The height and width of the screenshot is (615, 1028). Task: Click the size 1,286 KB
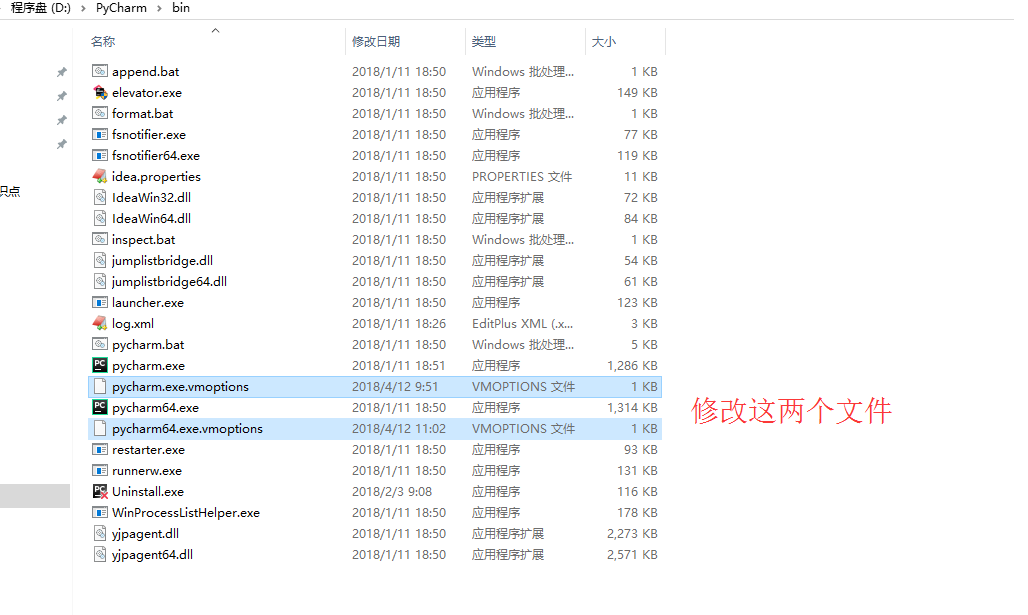pyautogui.click(x=632, y=365)
